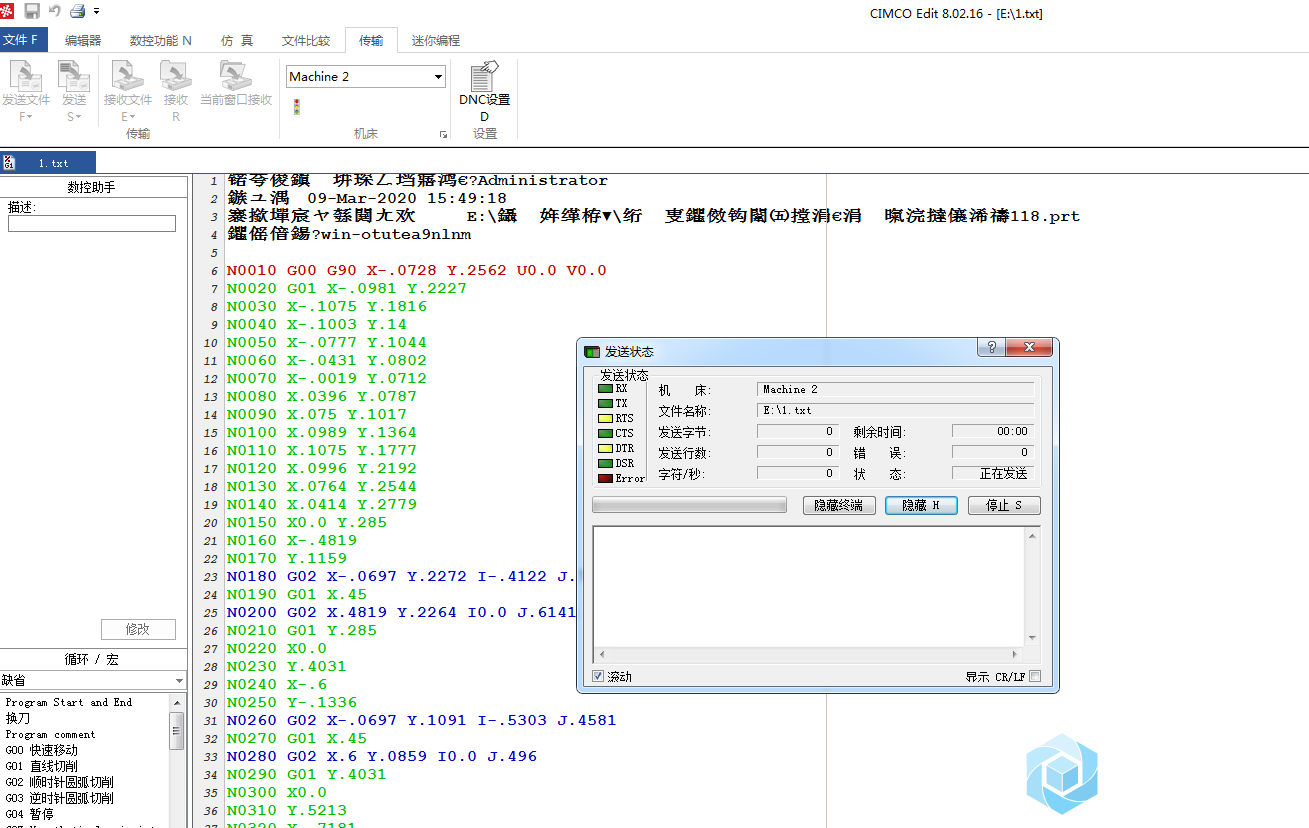Click the Undo arrow icon
The width and height of the screenshot is (1309, 828).
(x=55, y=11)
